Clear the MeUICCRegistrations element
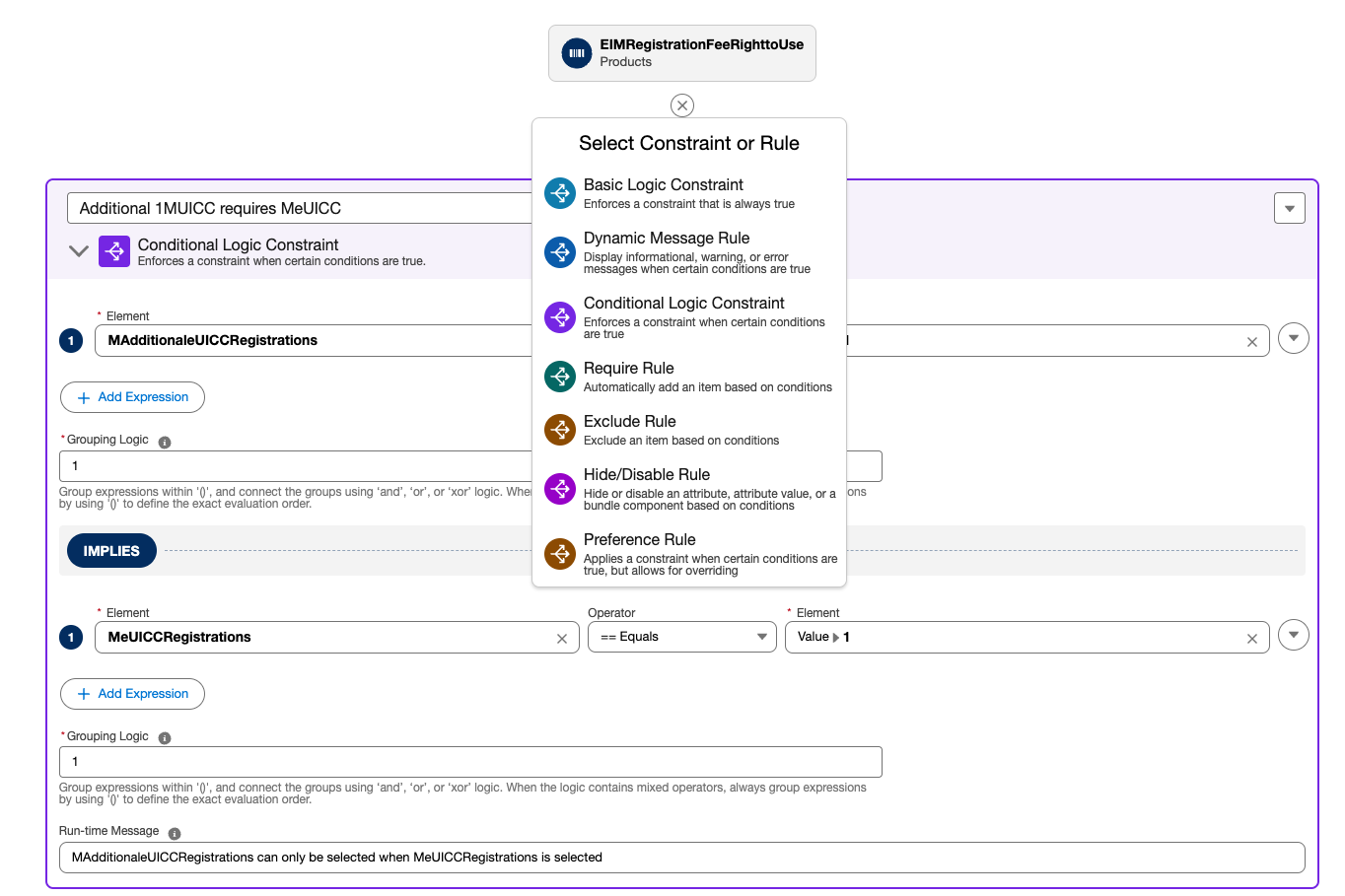This screenshot has height=896, width=1345. [561, 639]
